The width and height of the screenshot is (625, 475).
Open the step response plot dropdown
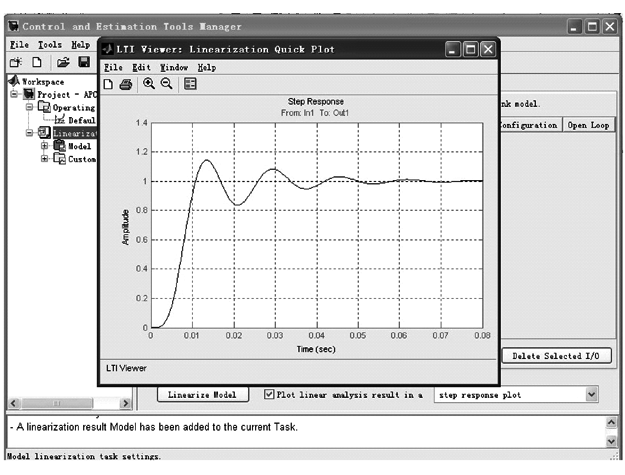(591, 395)
